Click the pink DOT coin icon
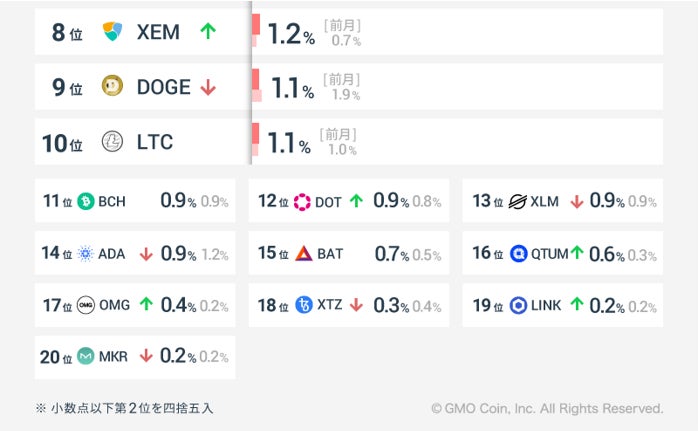This screenshot has height=431, width=698. click(x=302, y=201)
